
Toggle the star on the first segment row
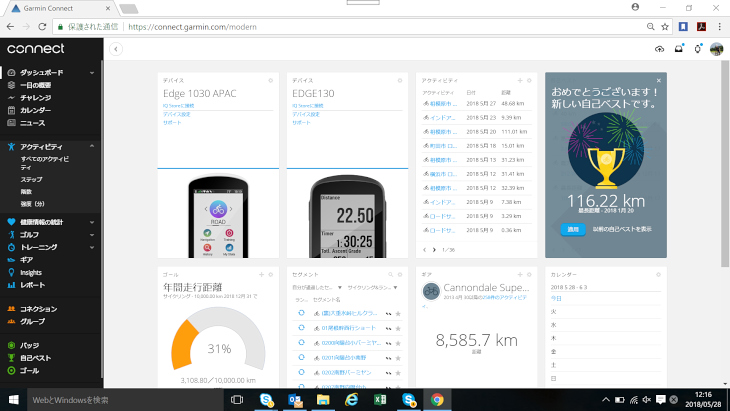[x=398, y=314]
